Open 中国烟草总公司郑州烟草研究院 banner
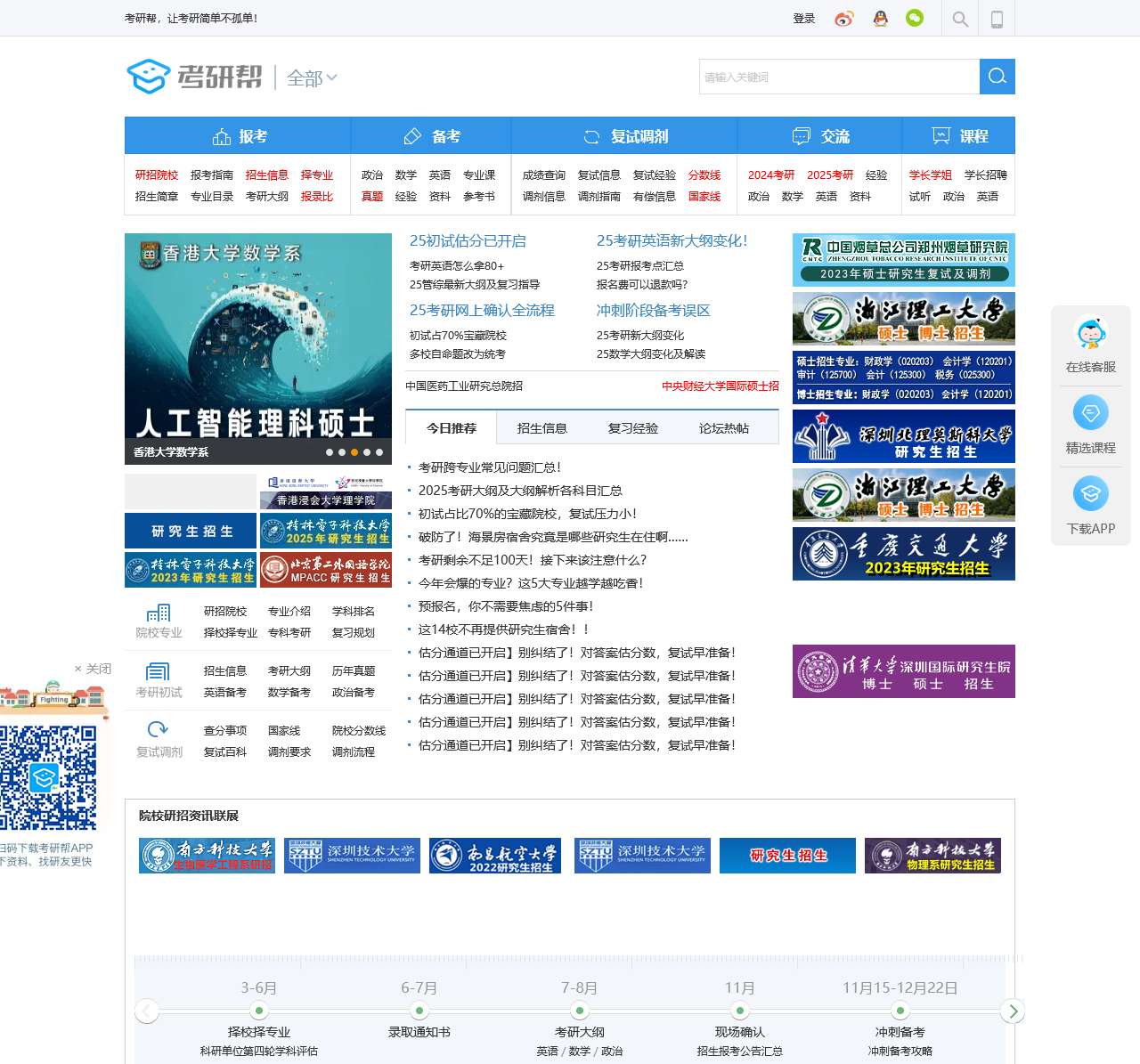This screenshot has width=1140, height=1064. tap(904, 260)
